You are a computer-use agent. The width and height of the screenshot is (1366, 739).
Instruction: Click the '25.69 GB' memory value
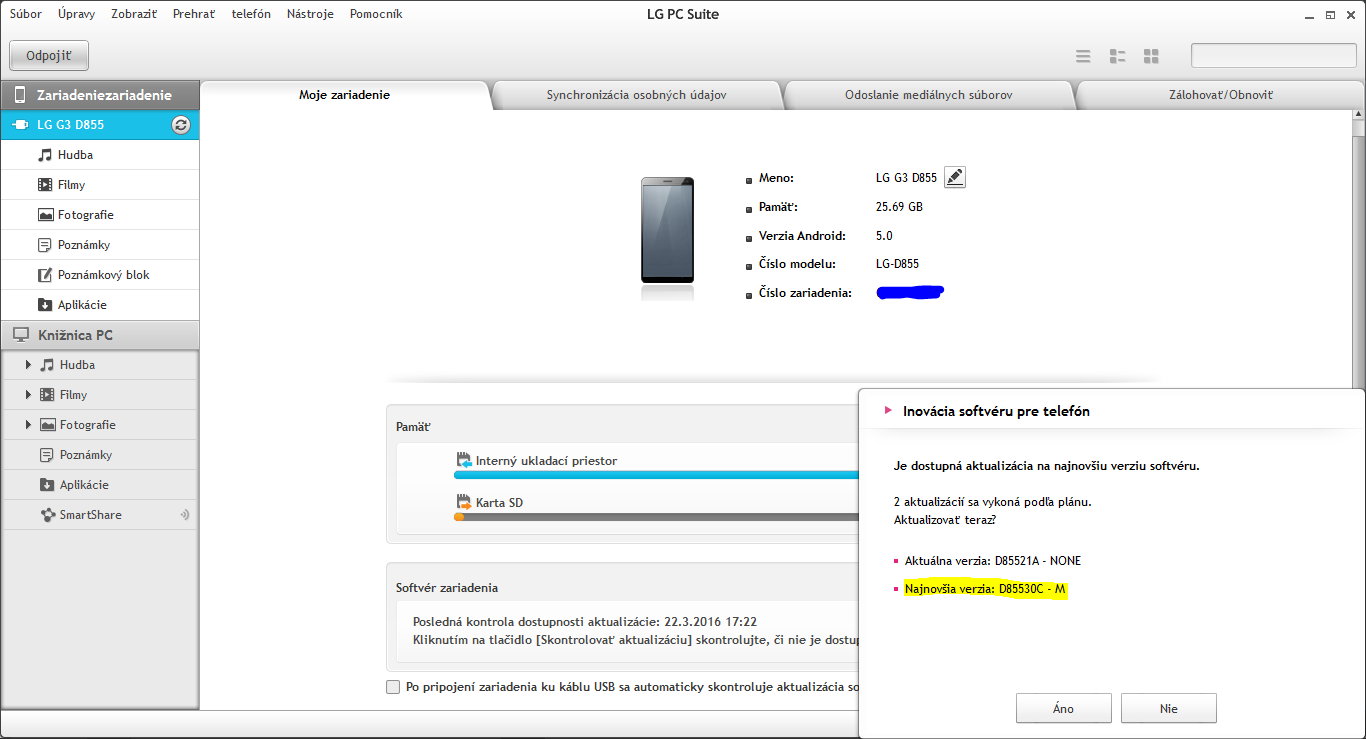tap(899, 207)
